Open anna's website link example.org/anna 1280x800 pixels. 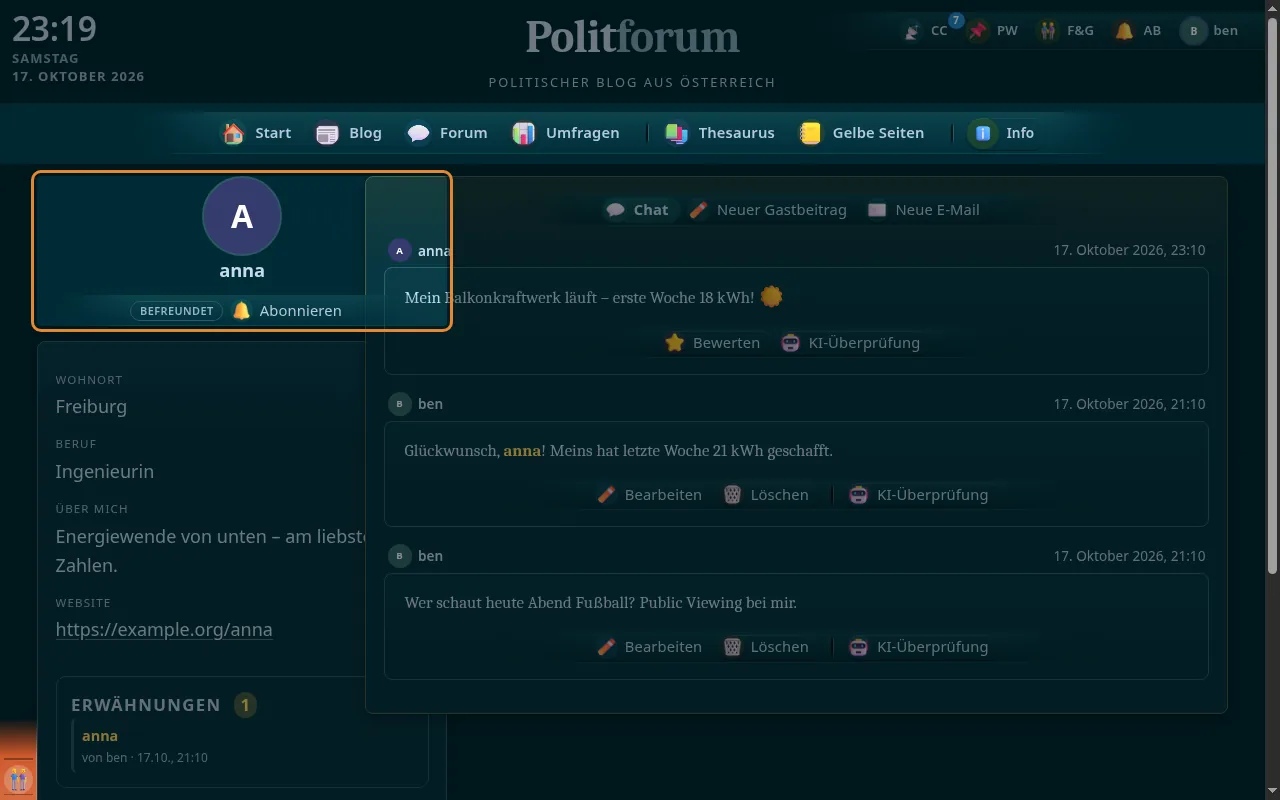(x=164, y=630)
